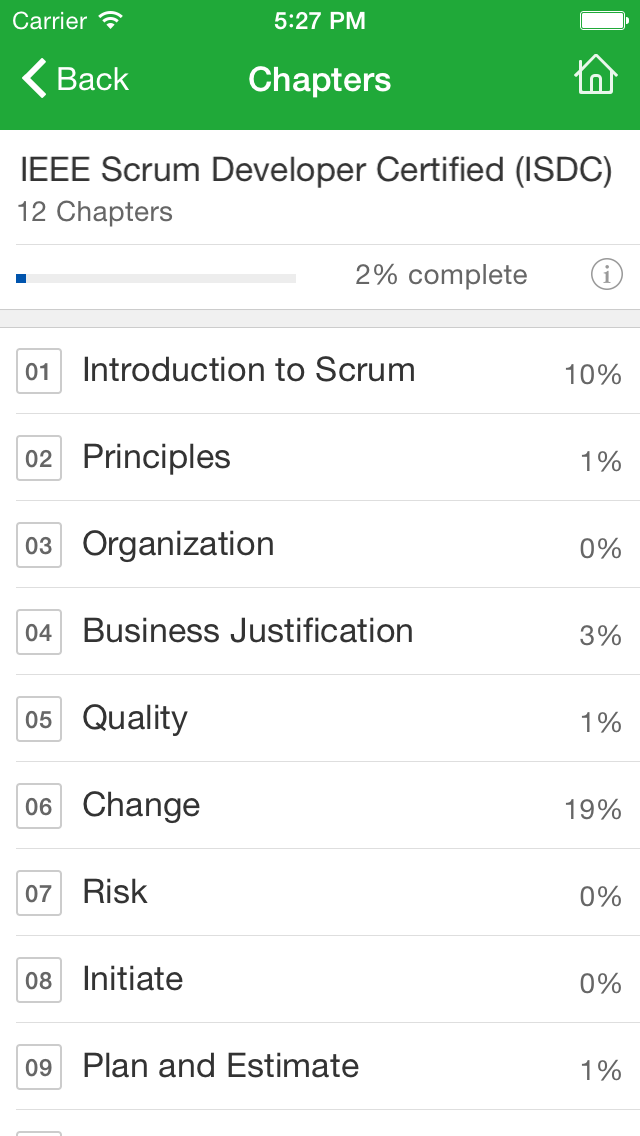Open the Change chapter
This screenshot has height=1136, width=640.
[x=141, y=806]
